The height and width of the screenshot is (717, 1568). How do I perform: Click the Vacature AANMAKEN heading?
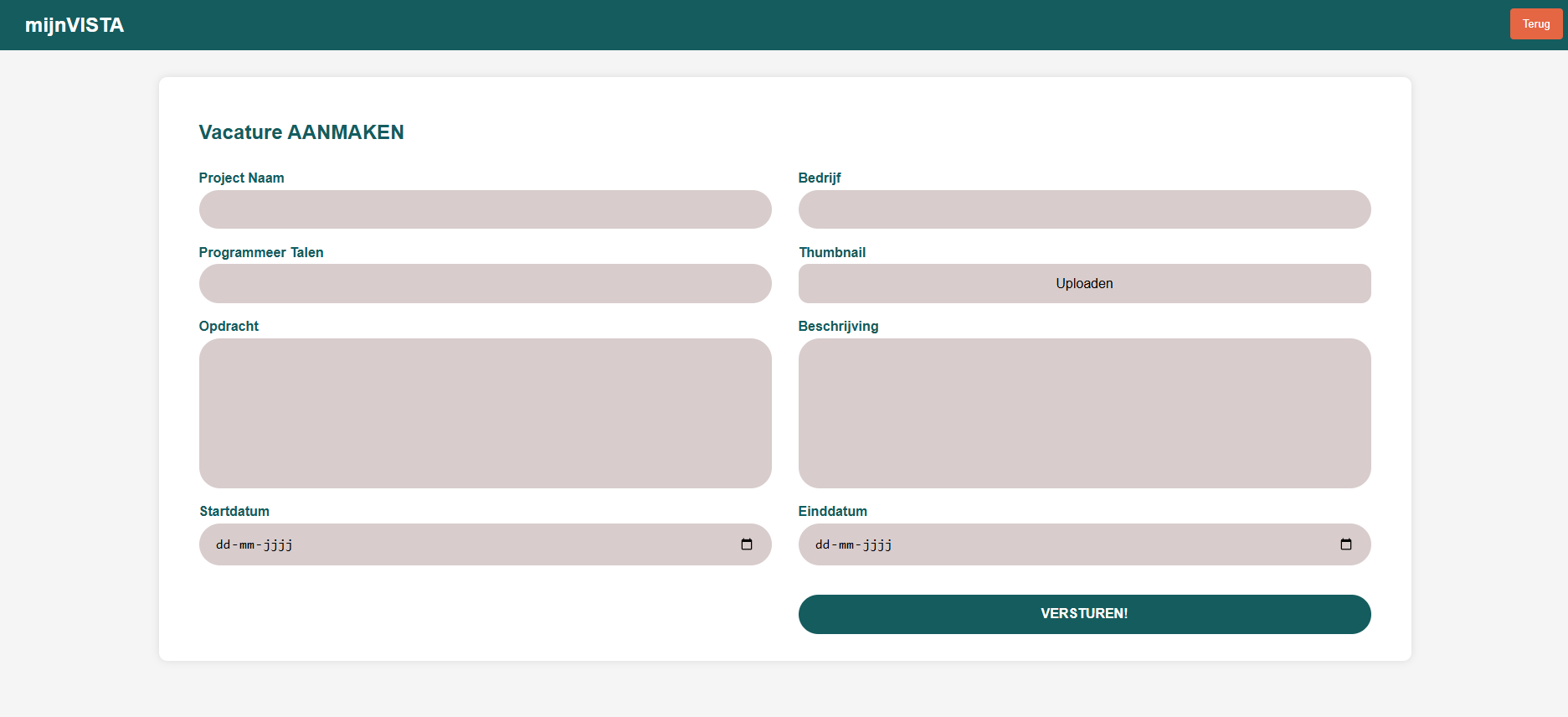(x=301, y=132)
